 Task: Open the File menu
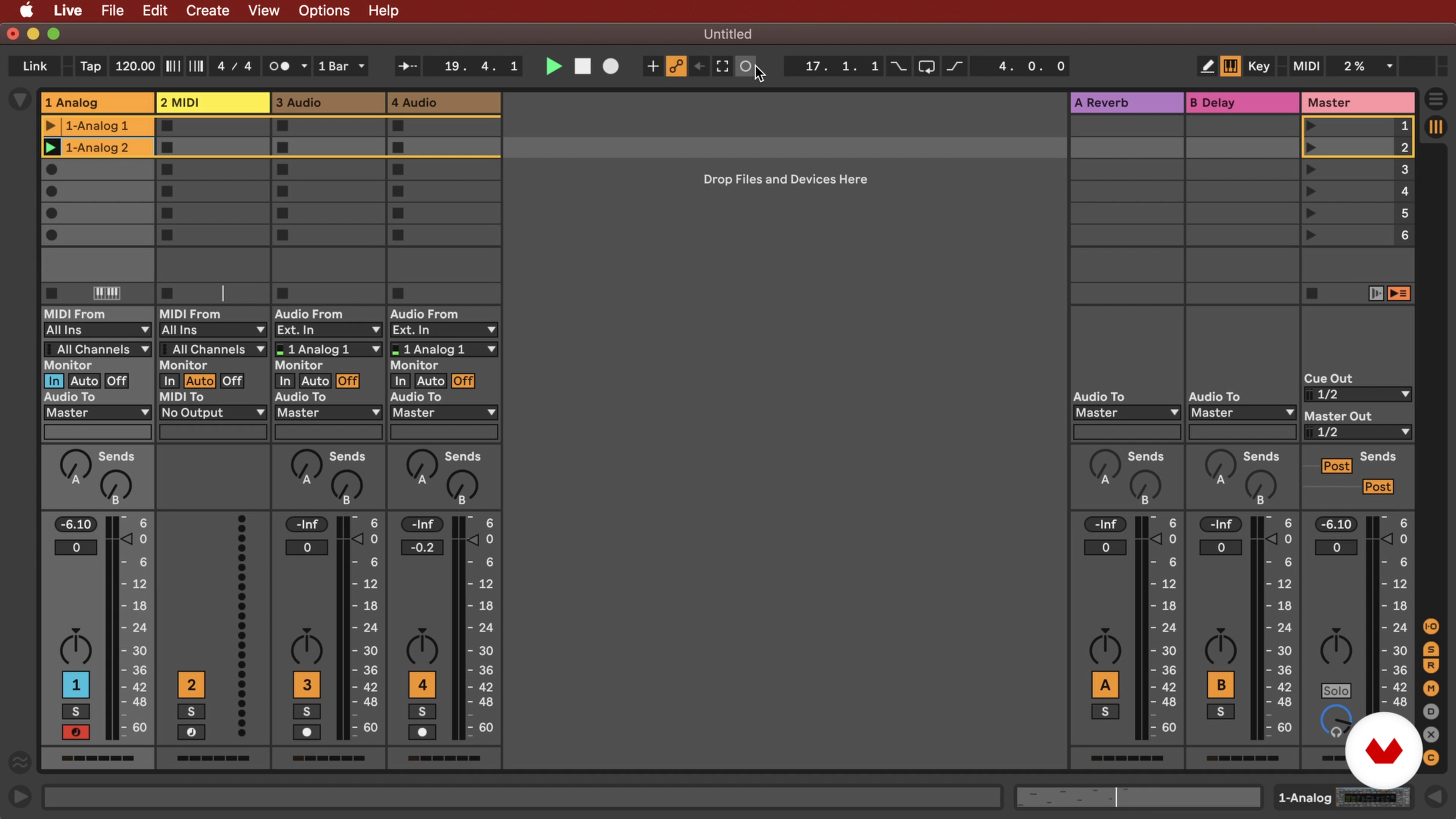pyautogui.click(x=113, y=10)
